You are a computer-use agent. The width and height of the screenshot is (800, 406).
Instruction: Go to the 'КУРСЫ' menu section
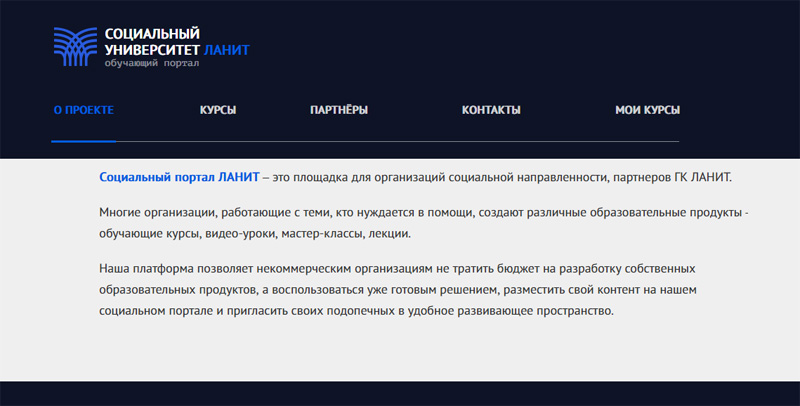point(218,110)
